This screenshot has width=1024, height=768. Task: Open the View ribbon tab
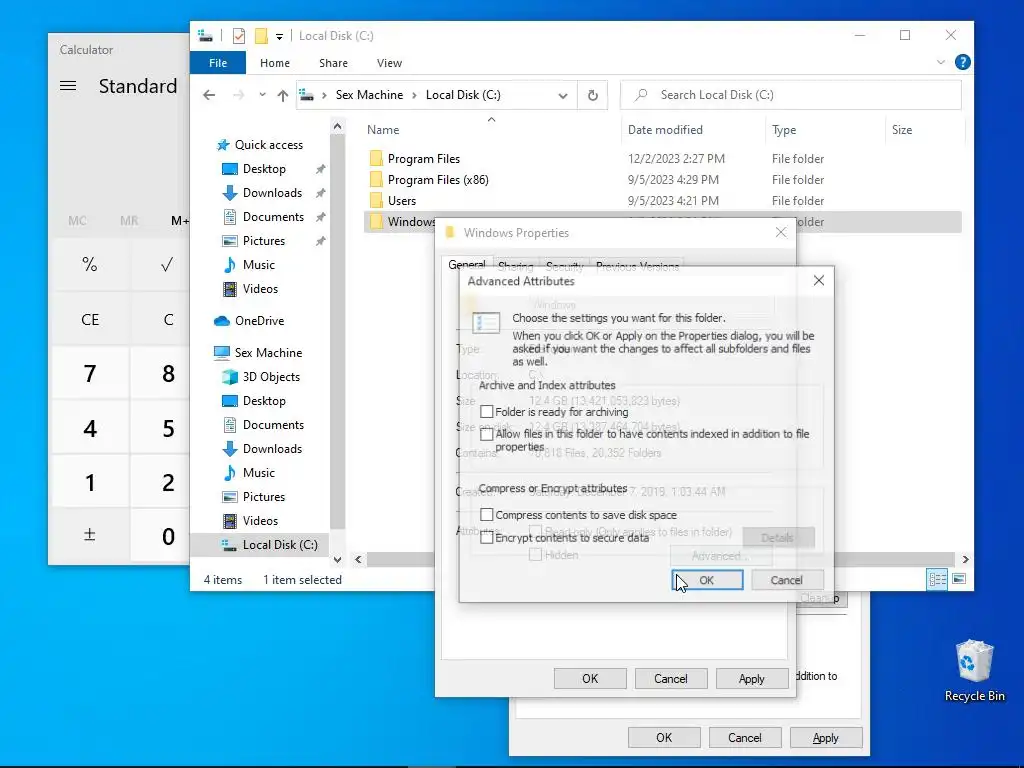click(x=389, y=63)
